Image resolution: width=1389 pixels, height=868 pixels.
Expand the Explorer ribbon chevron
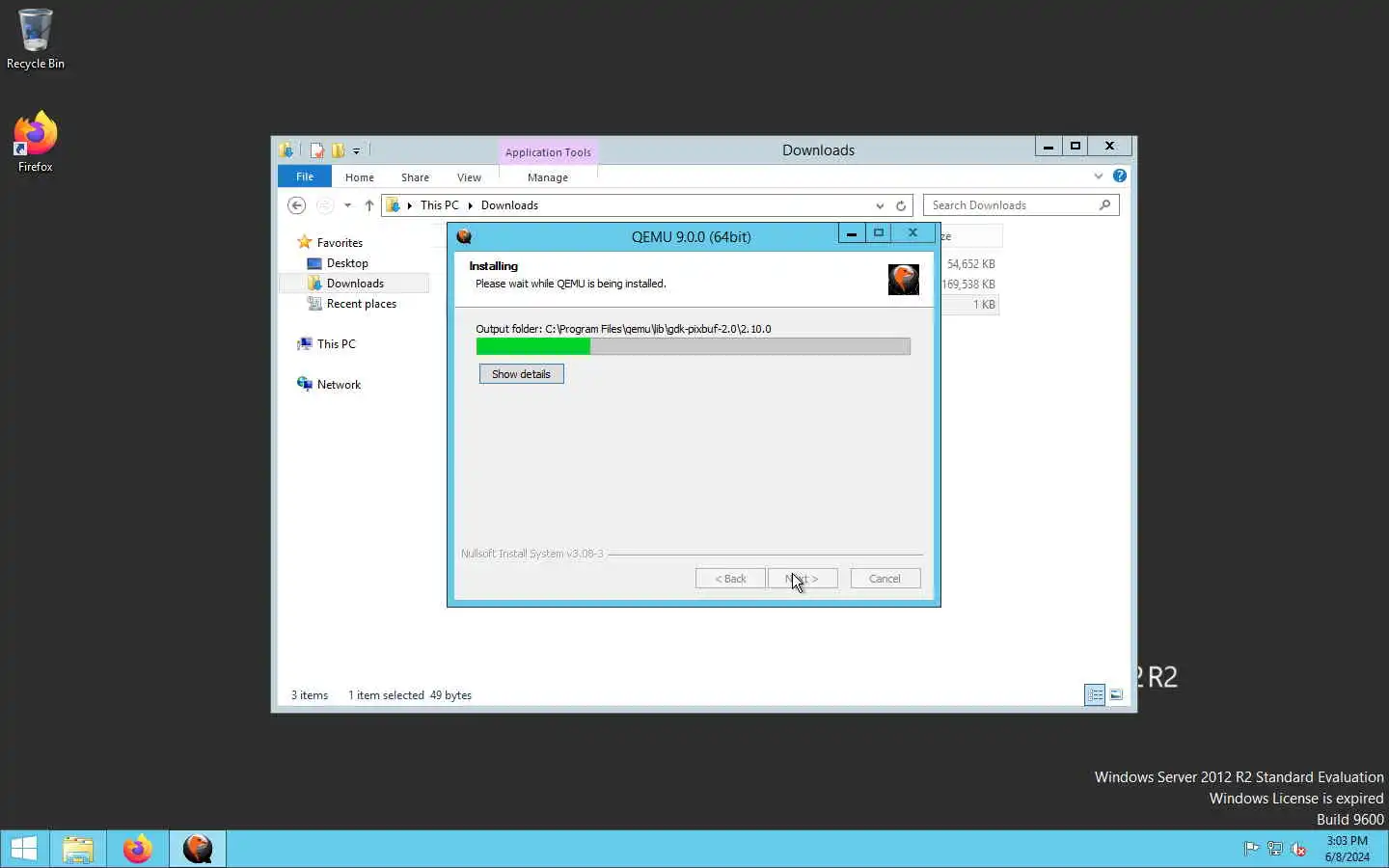[x=1099, y=176]
